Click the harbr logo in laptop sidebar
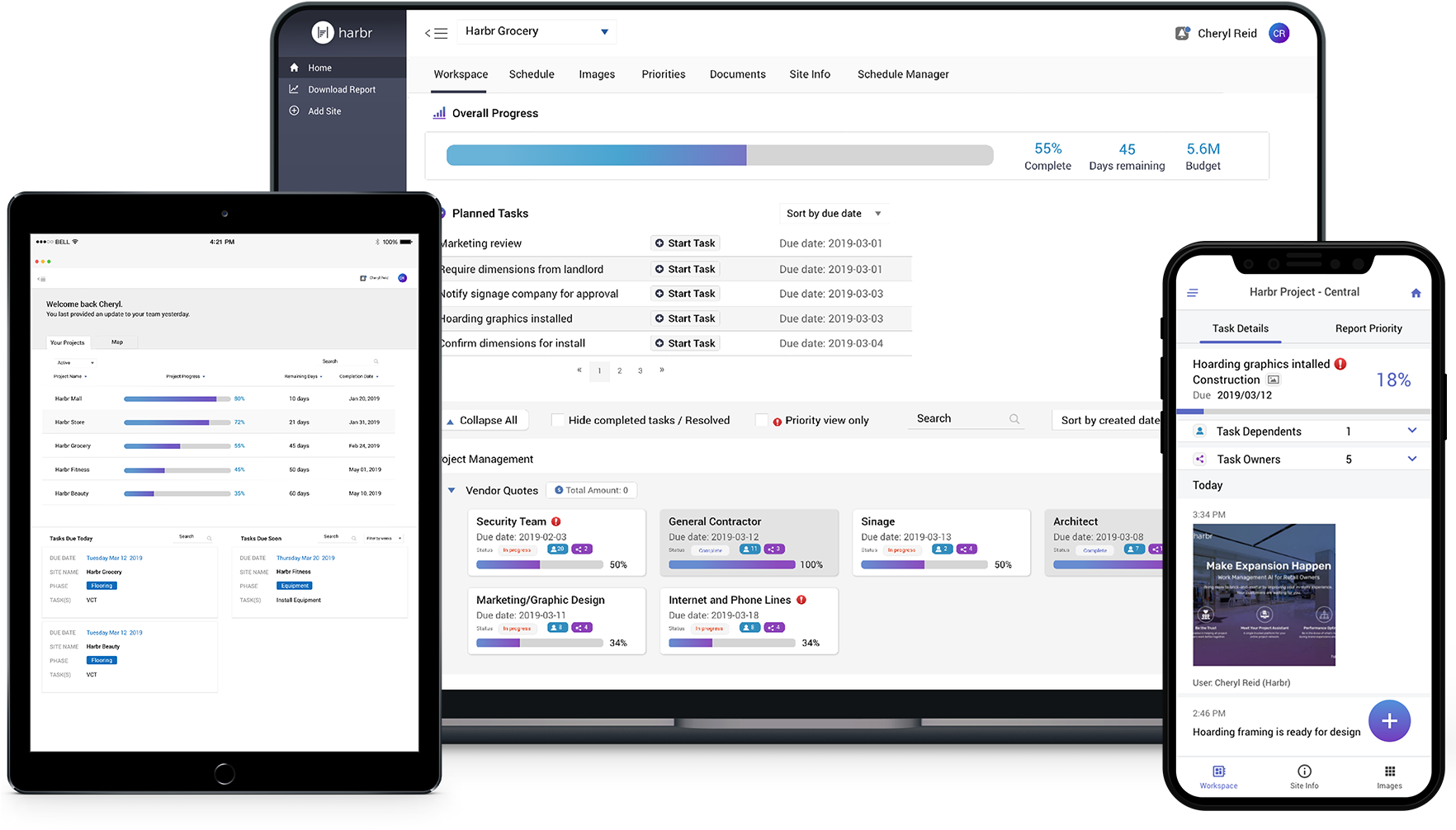This screenshot has width=1456, height=830. click(342, 32)
